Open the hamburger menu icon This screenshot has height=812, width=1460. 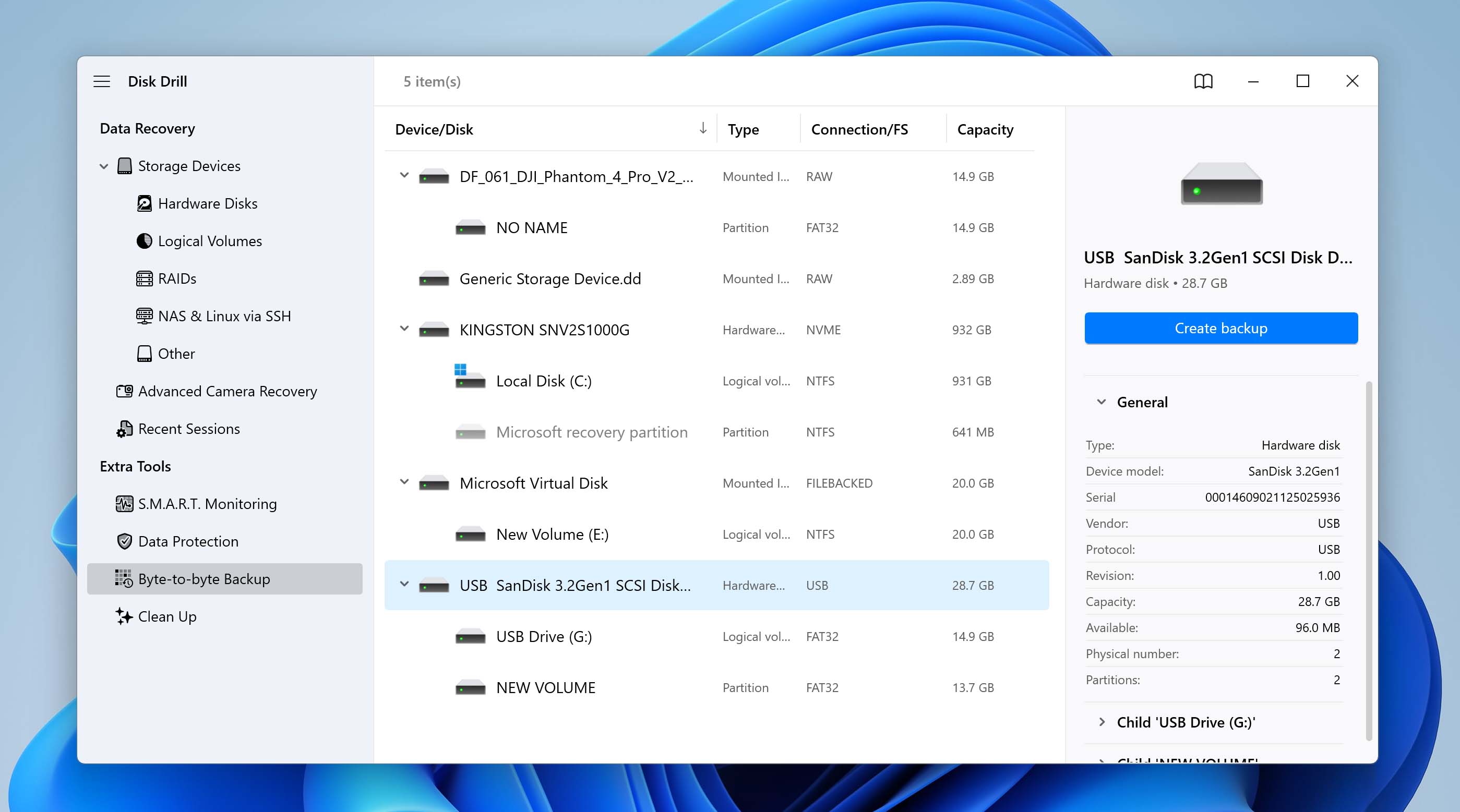(101, 81)
